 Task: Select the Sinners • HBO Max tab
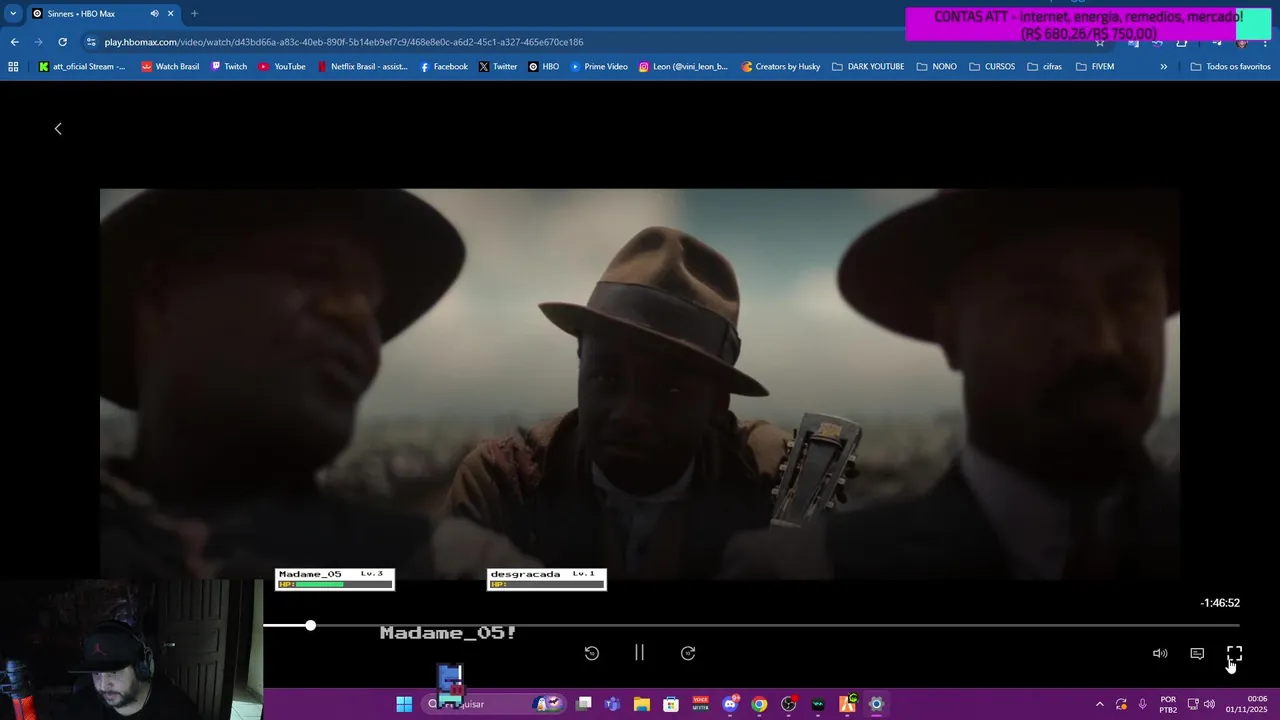[103, 14]
